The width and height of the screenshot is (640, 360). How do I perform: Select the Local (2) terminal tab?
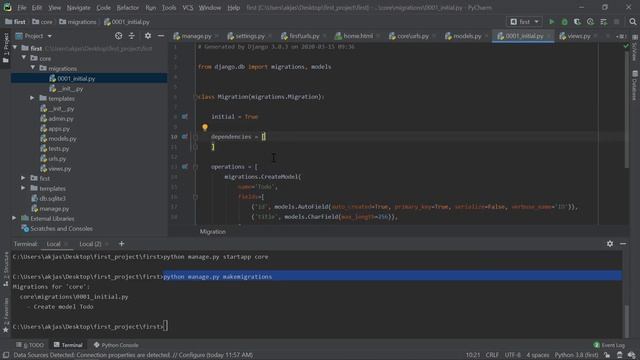[90, 244]
